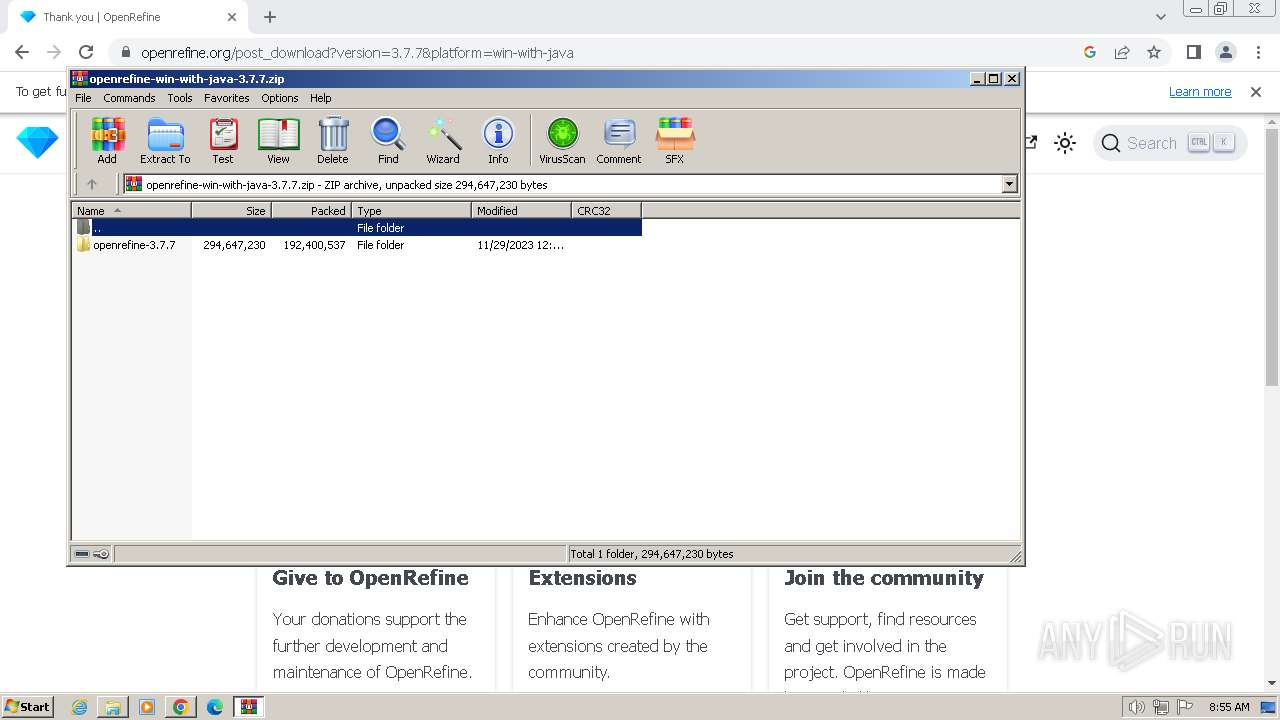
Task: Click the Google icon in address bar
Action: 1090,52
